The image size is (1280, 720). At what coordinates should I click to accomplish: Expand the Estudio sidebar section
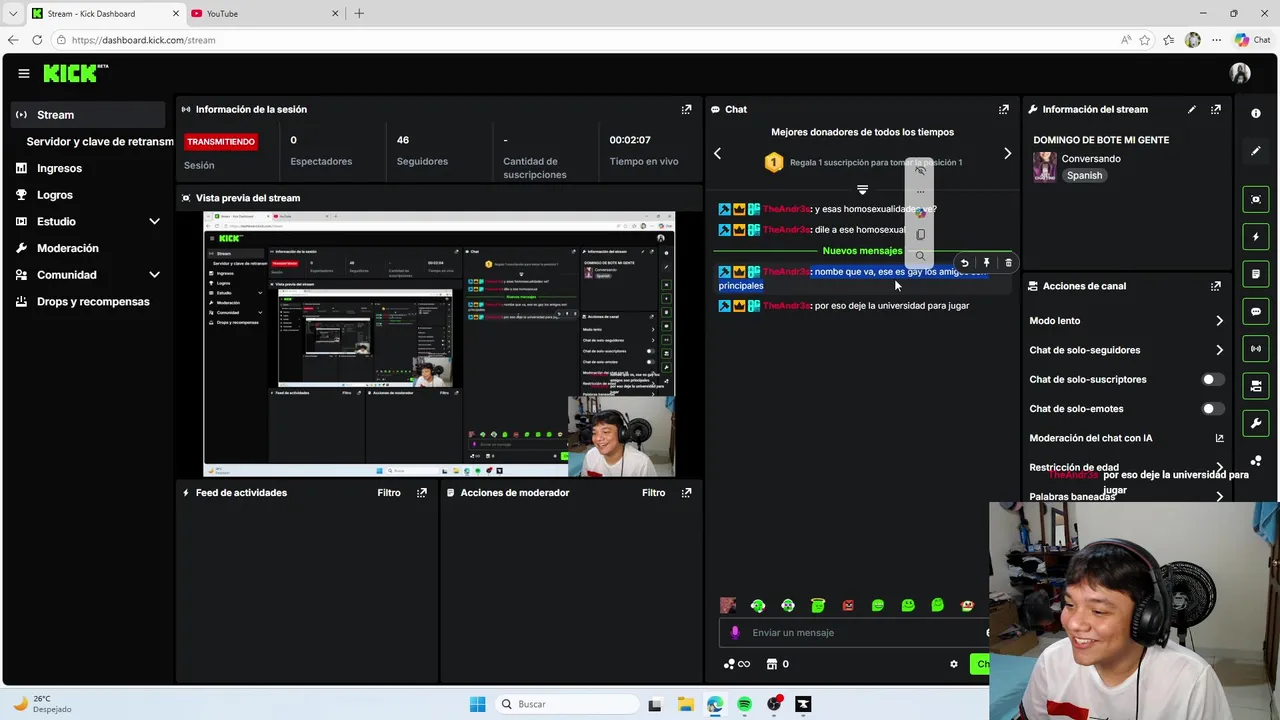(x=154, y=221)
